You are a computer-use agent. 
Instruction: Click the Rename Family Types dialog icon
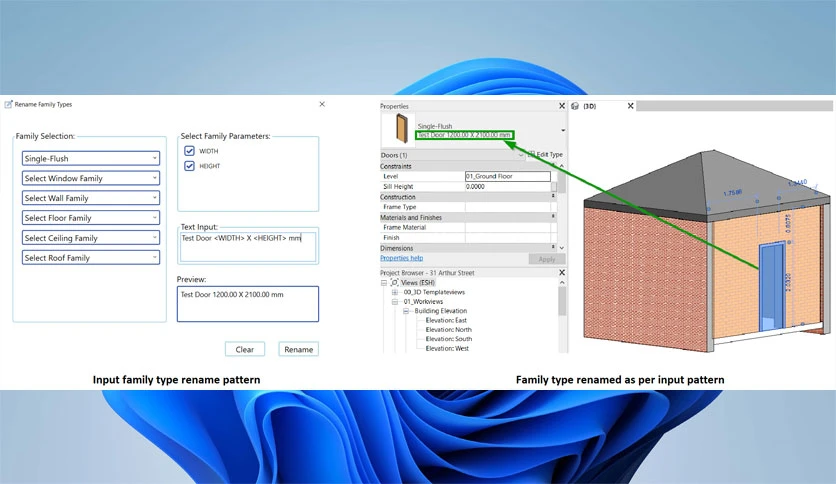(x=8, y=104)
